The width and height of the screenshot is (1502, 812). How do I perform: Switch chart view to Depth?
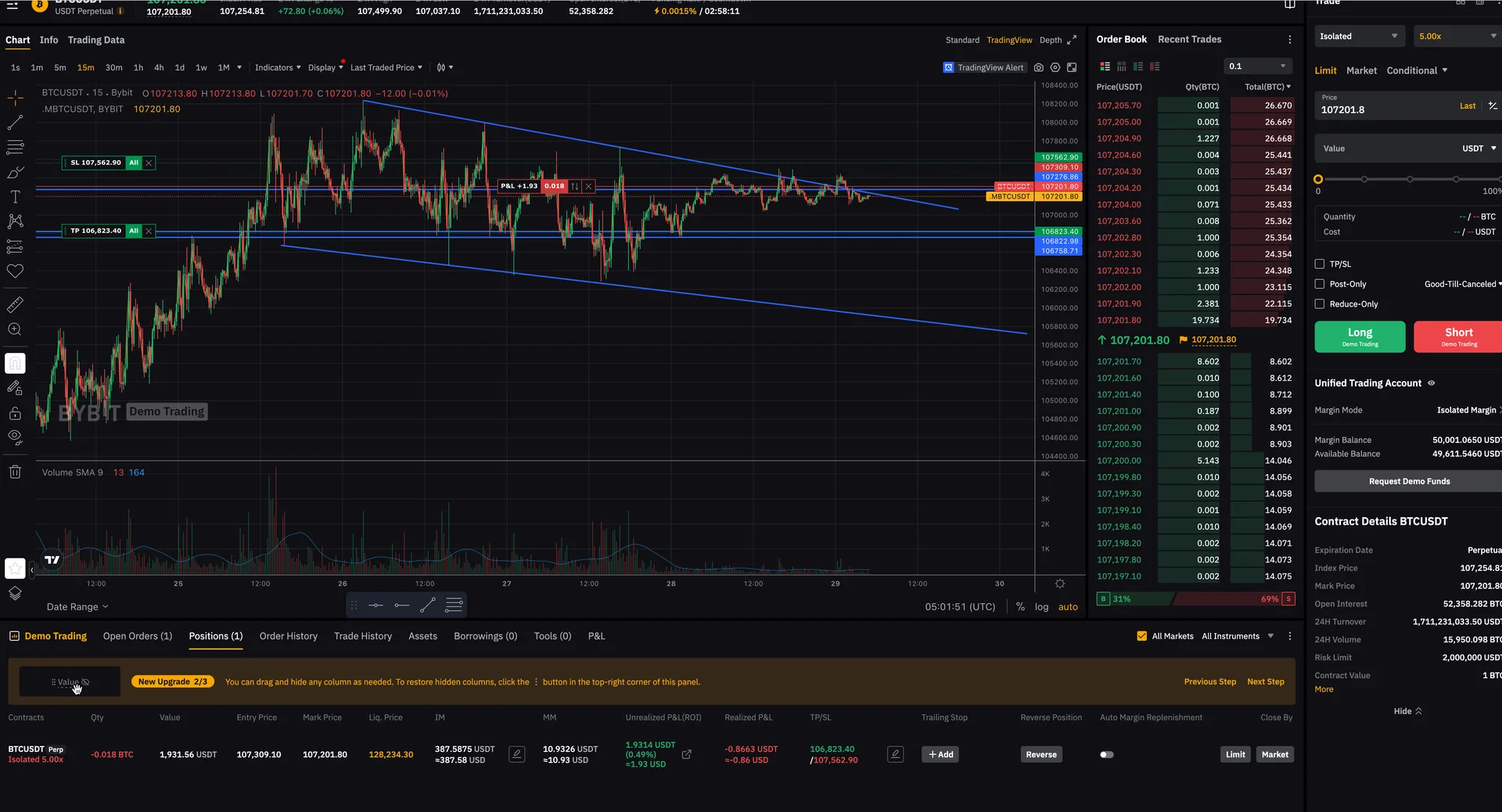point(1051,40)
